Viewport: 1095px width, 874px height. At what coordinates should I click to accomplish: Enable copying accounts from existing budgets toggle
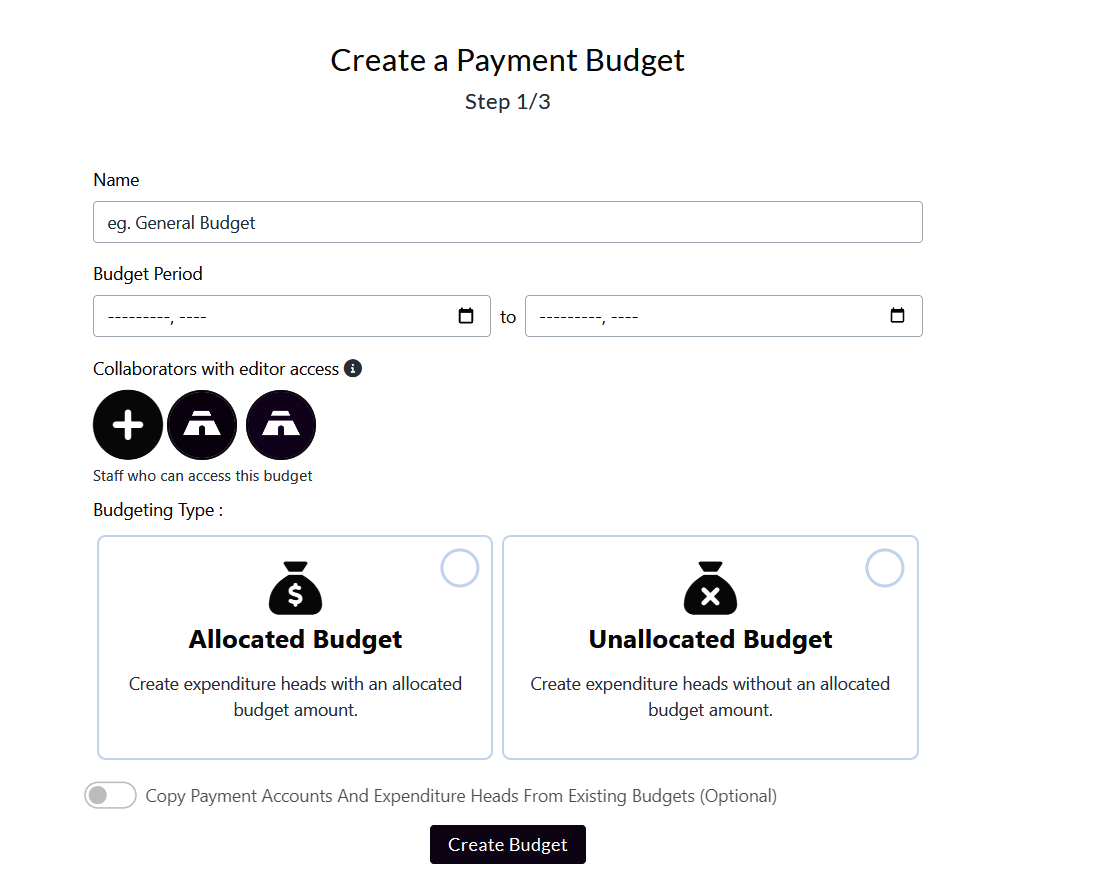[110, 796]
